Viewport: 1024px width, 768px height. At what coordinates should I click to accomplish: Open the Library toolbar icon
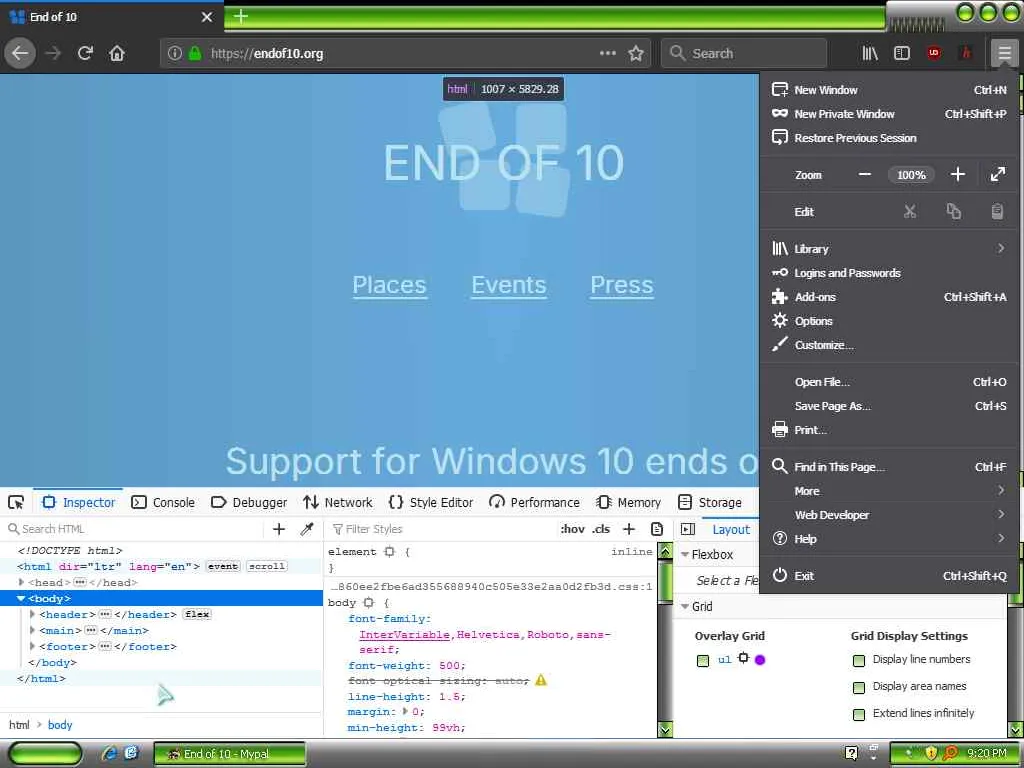[870, 53]
